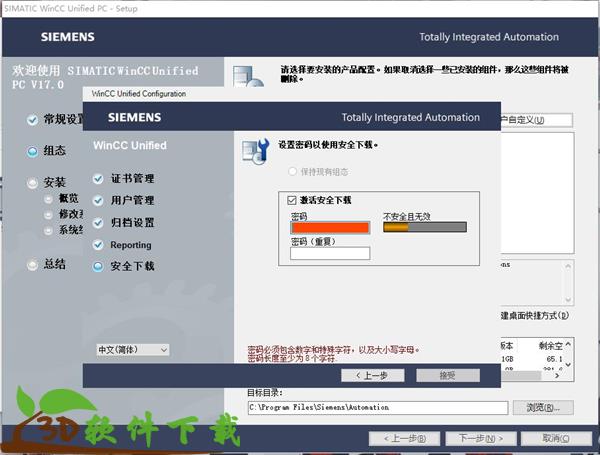Click the 总结 step icon in setup window
Screen dimensions: 600x455
33,264
